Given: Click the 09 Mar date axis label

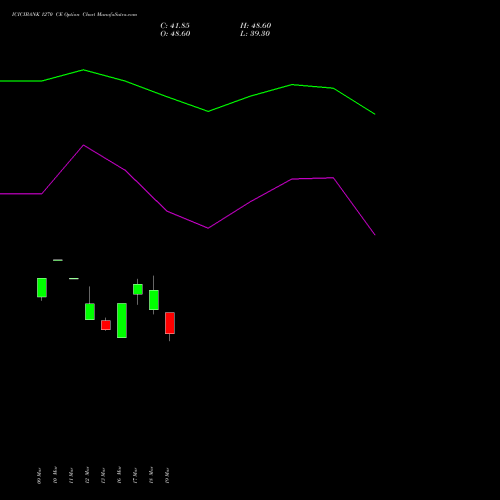Looking at the screenshot, I should click(x=39, y=476).
